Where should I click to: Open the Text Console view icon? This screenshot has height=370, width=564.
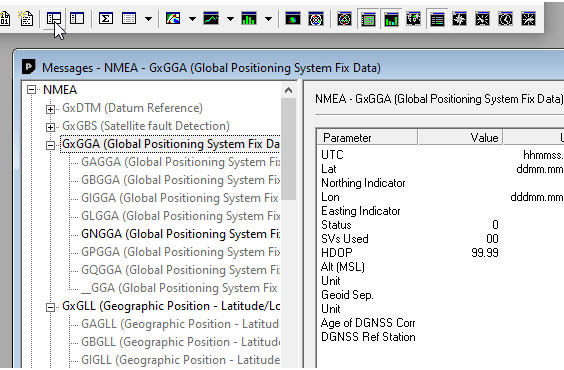coord(26,19)
